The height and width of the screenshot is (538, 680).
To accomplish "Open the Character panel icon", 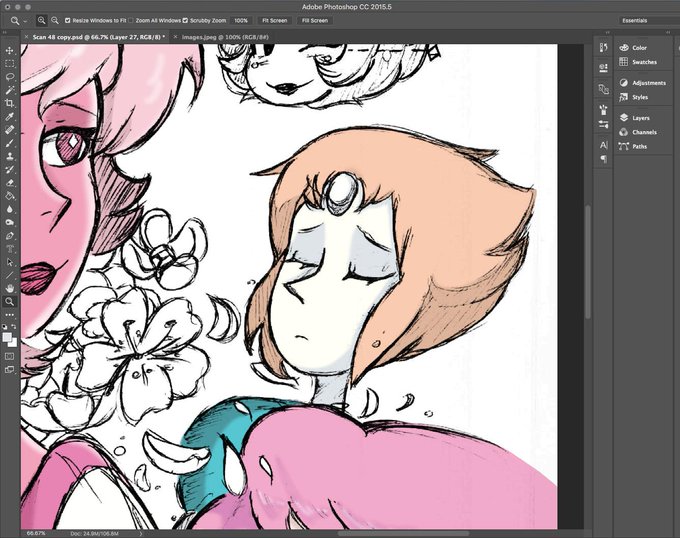I will [x=603, y=145].
